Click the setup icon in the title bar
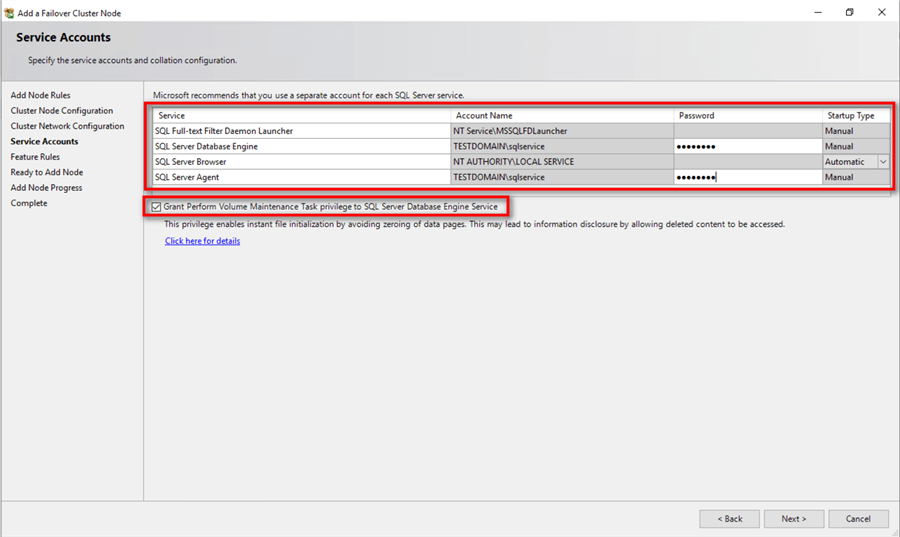The width and height of the screenshot is (900, 537). point(9,13)
